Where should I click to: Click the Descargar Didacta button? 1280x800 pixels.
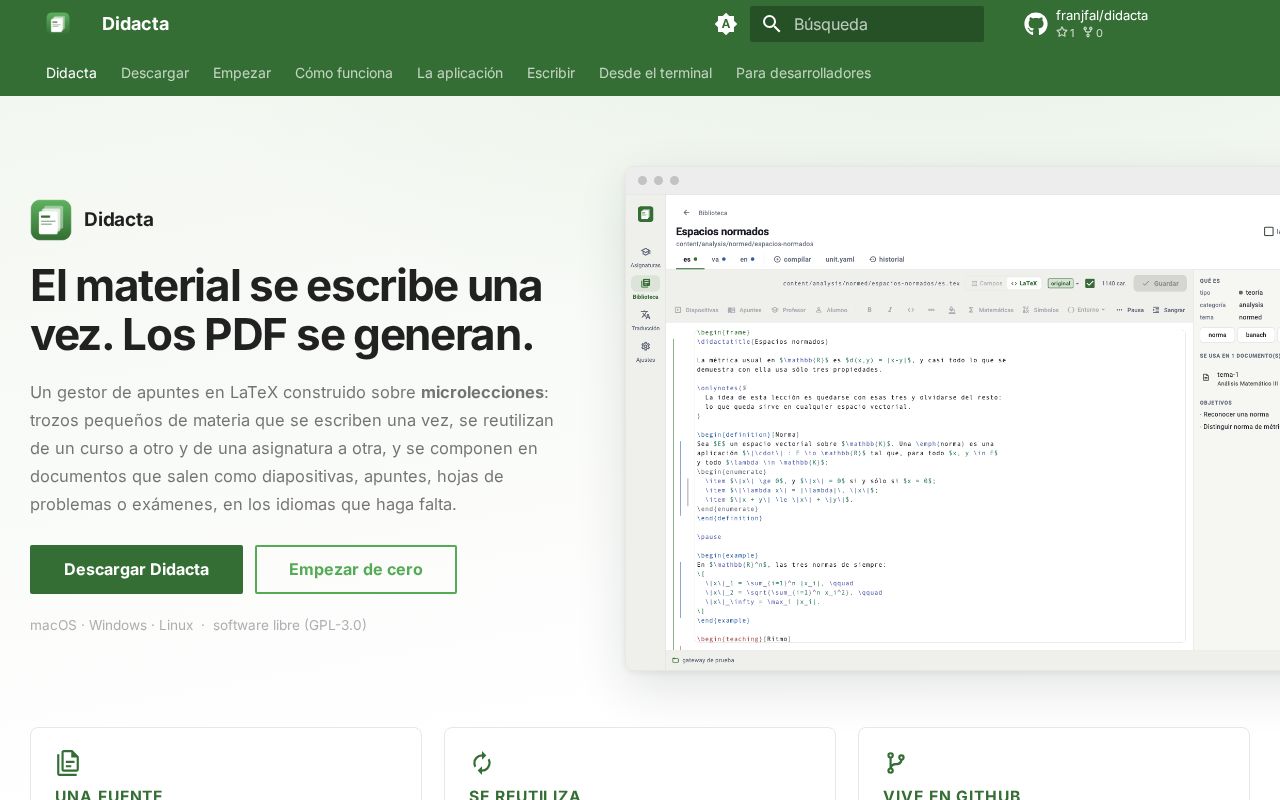[136, 569]
